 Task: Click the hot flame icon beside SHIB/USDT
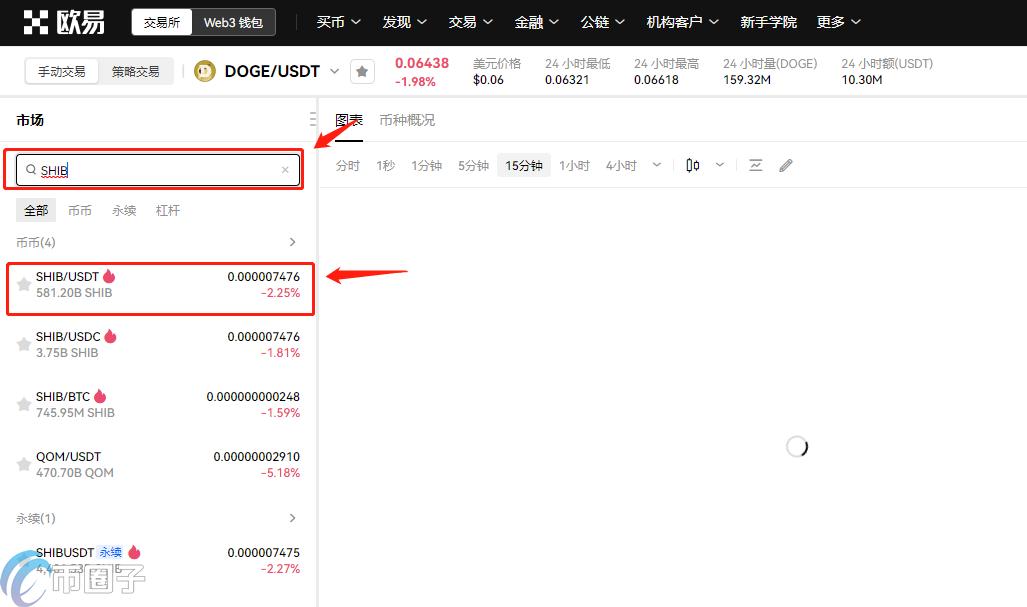(109, 276)
